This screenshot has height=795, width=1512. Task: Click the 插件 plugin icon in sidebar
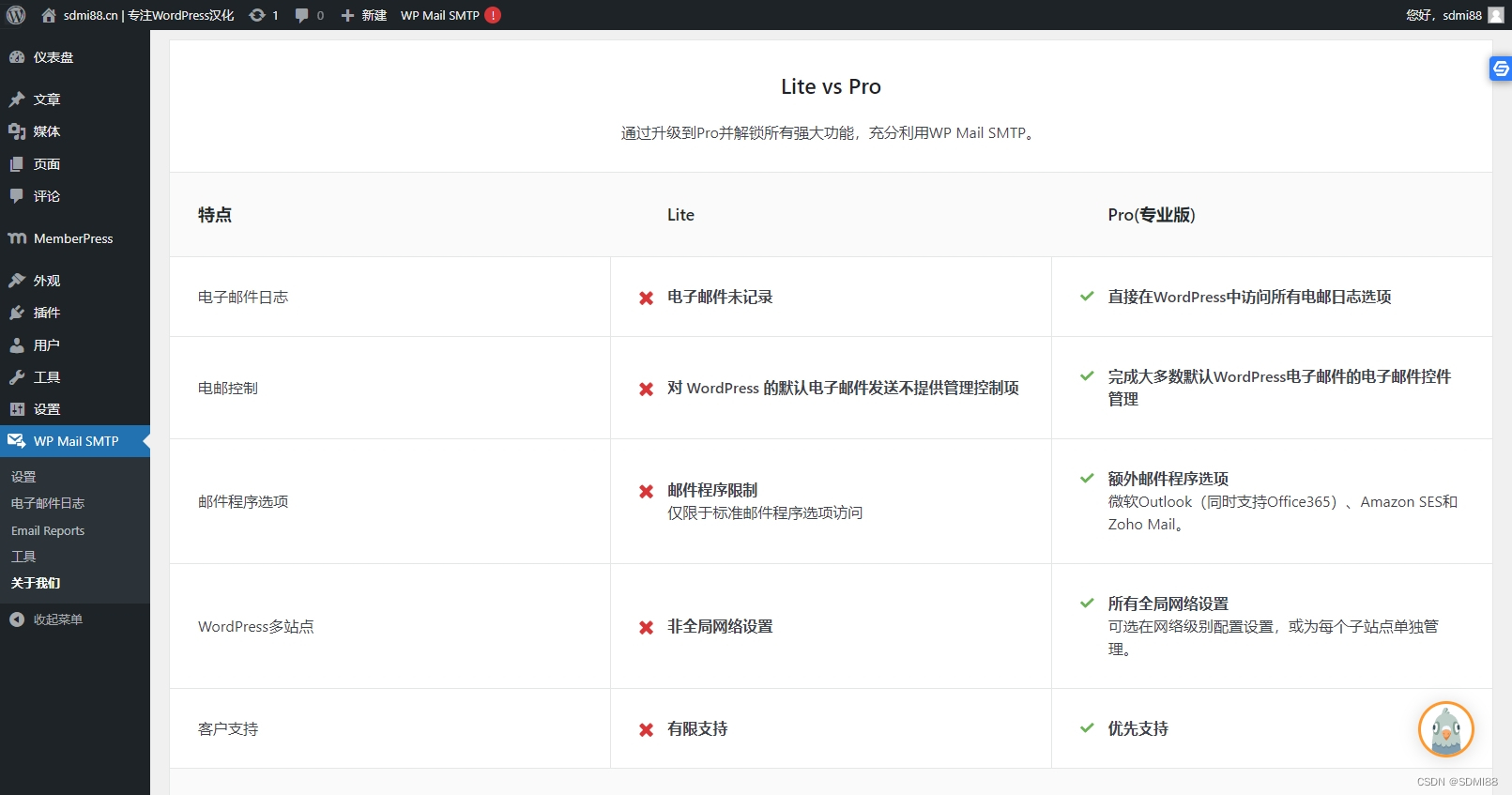pyautogui.click(x=17, y=313)
